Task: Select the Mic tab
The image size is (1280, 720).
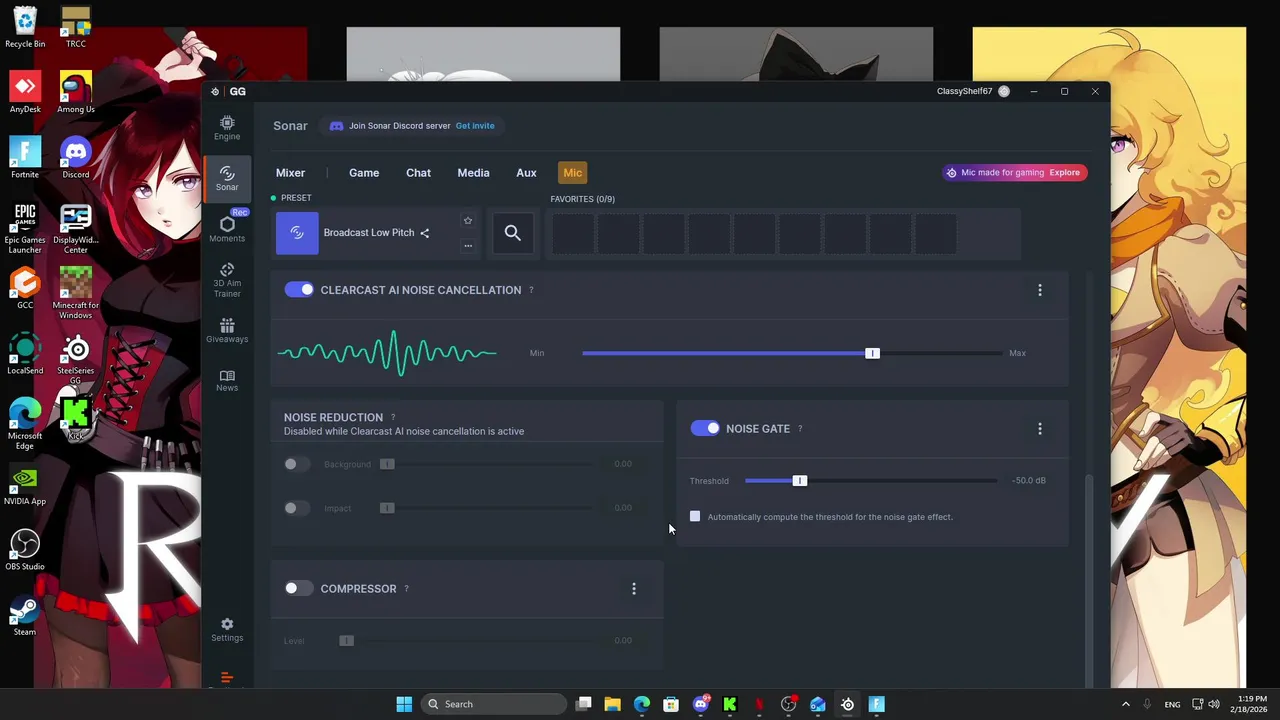Action: [x=572, y=173]
